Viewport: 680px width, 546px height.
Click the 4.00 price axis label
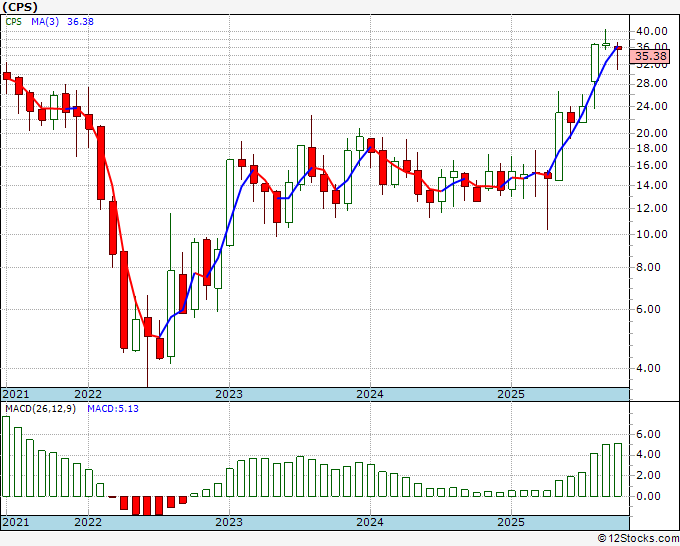click(x=654, y=368)
